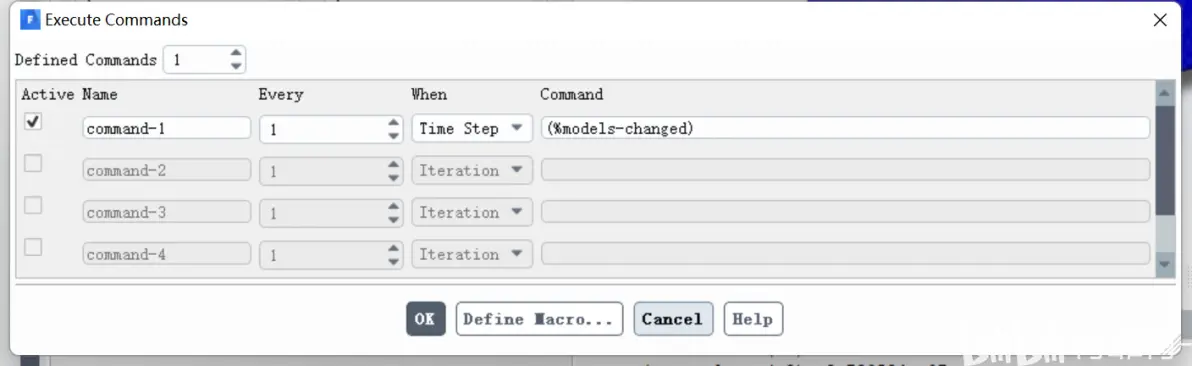The image size is (1192, 366).
Task: Open Help for Execute Commands
Action: coord(753,319)
